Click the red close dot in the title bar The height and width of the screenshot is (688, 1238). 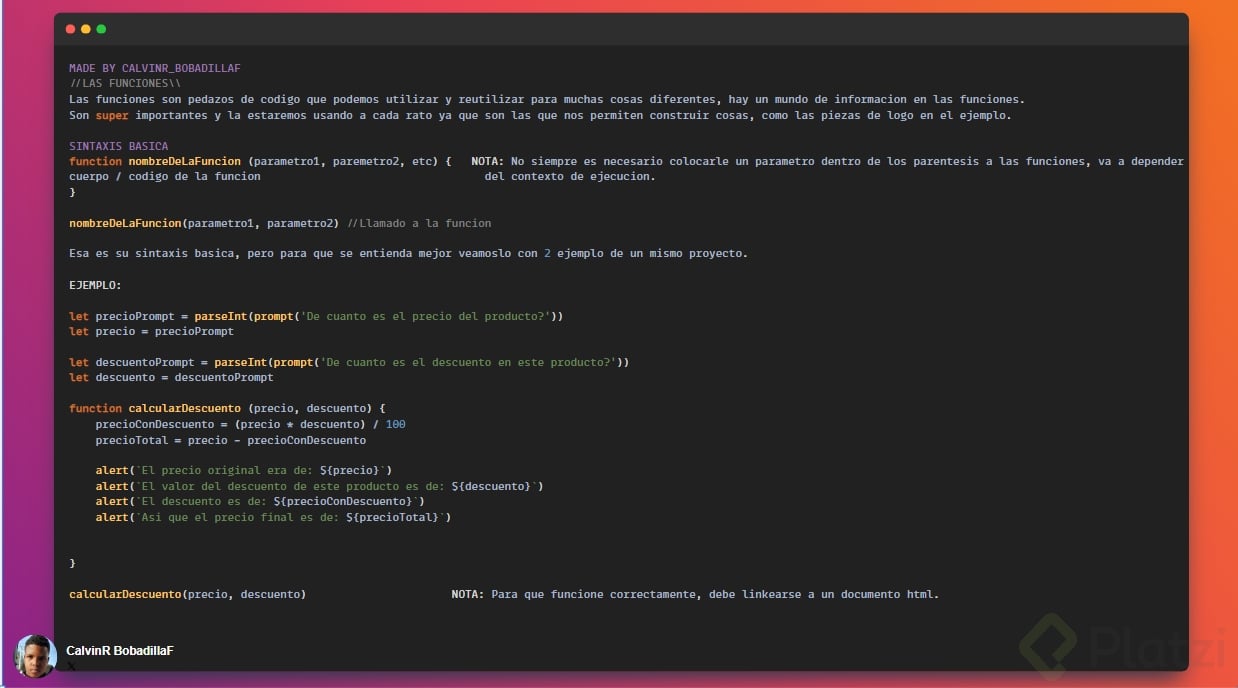[70, 29]
